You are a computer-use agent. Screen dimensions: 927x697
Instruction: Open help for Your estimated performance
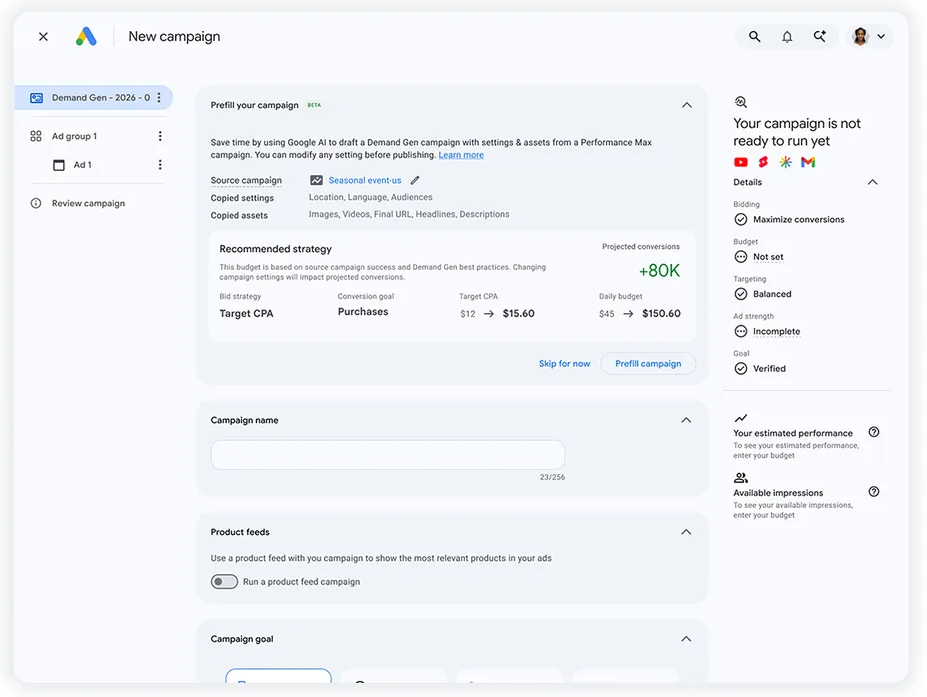pyautogui.click(x=874, y=432)
